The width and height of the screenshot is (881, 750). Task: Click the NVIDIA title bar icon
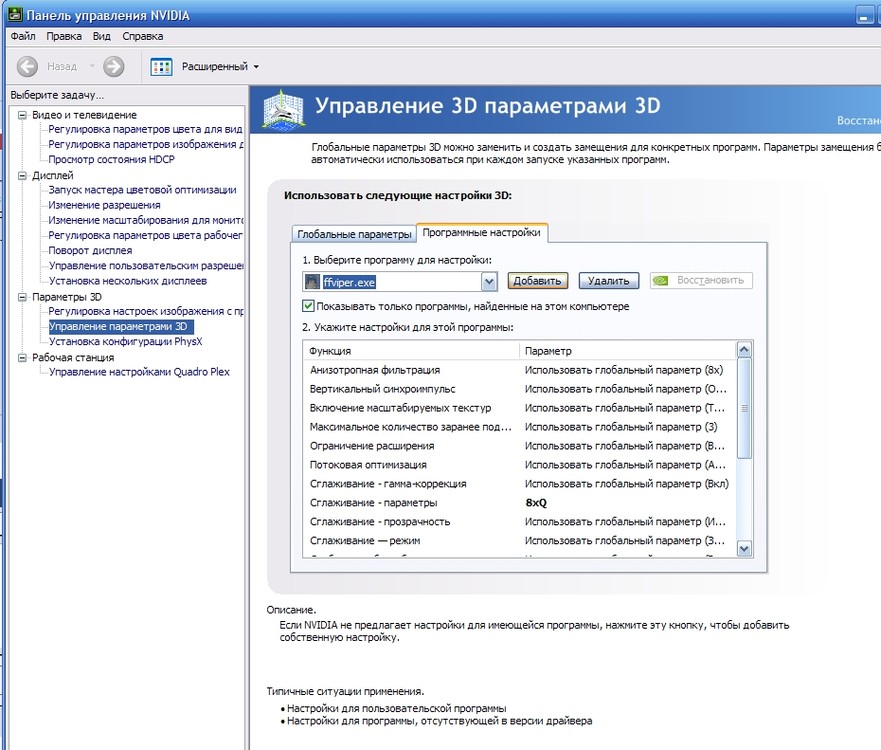15,15
